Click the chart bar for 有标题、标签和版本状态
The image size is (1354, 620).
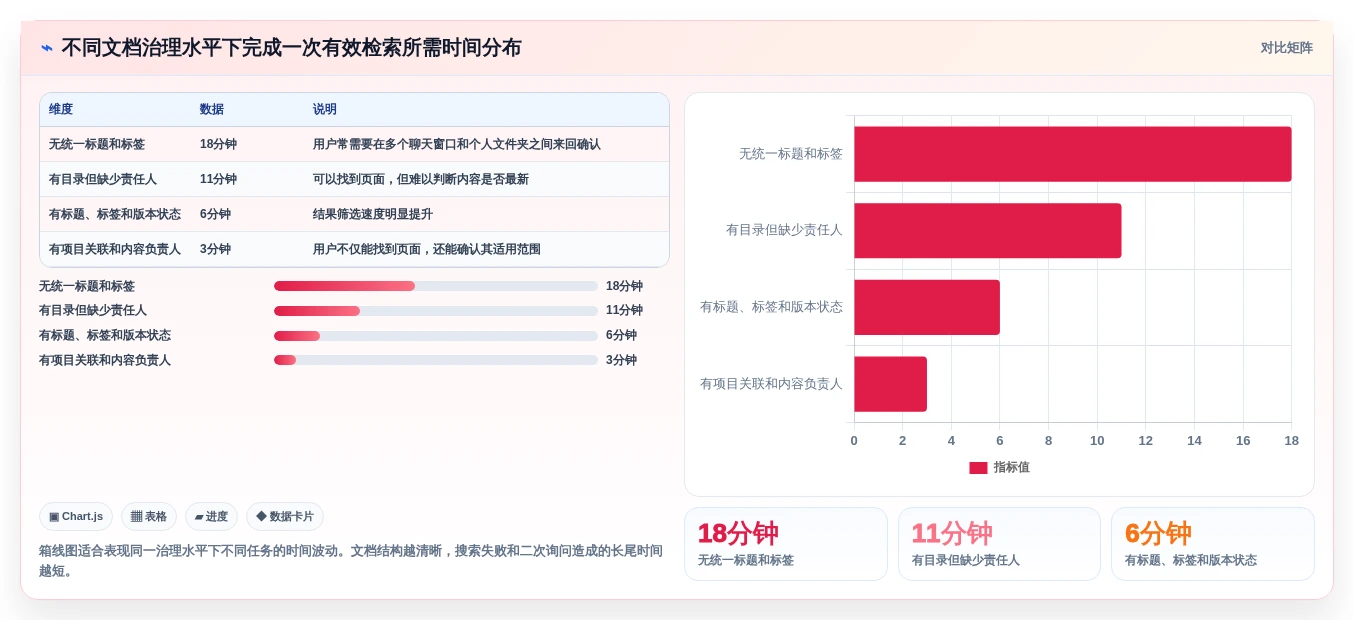pos(927,307)
